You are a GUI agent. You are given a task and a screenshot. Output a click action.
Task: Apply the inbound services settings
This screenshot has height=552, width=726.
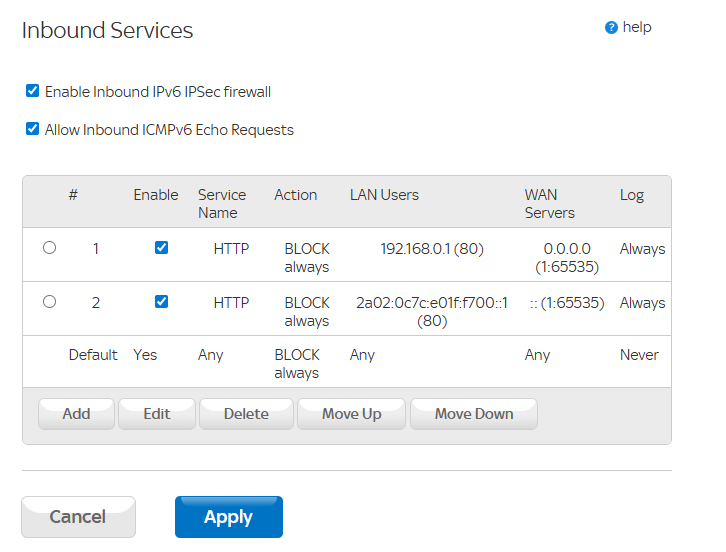tap(228, 517)
